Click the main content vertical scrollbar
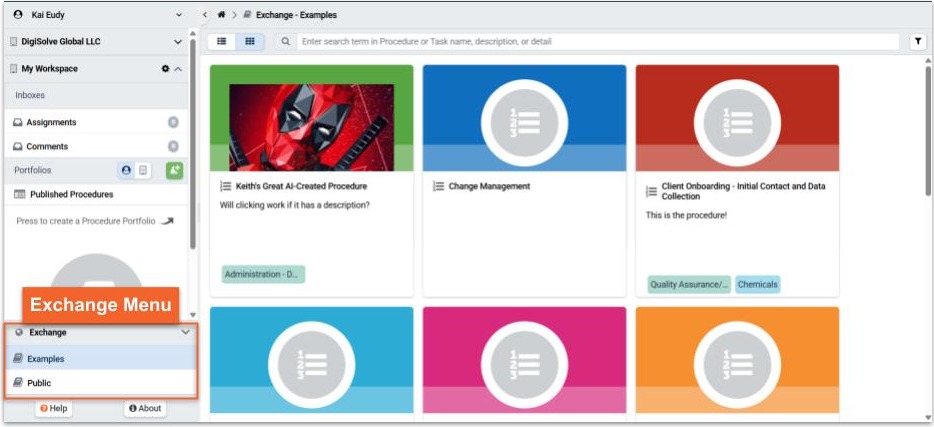Viewport: 934px width, 427px height. pos(928,131)
